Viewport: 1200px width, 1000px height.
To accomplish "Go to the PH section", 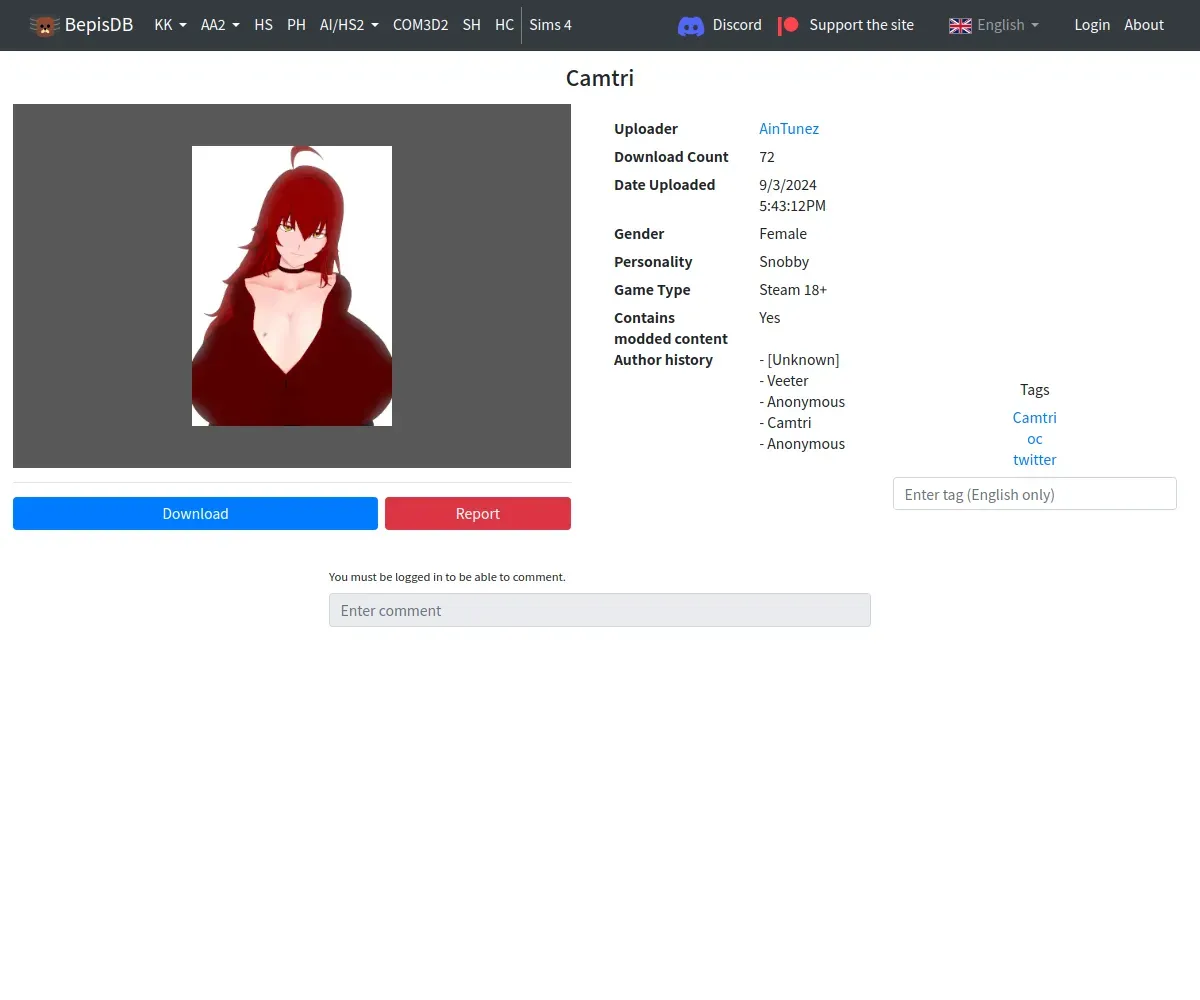I will click(x=296, y=25).
